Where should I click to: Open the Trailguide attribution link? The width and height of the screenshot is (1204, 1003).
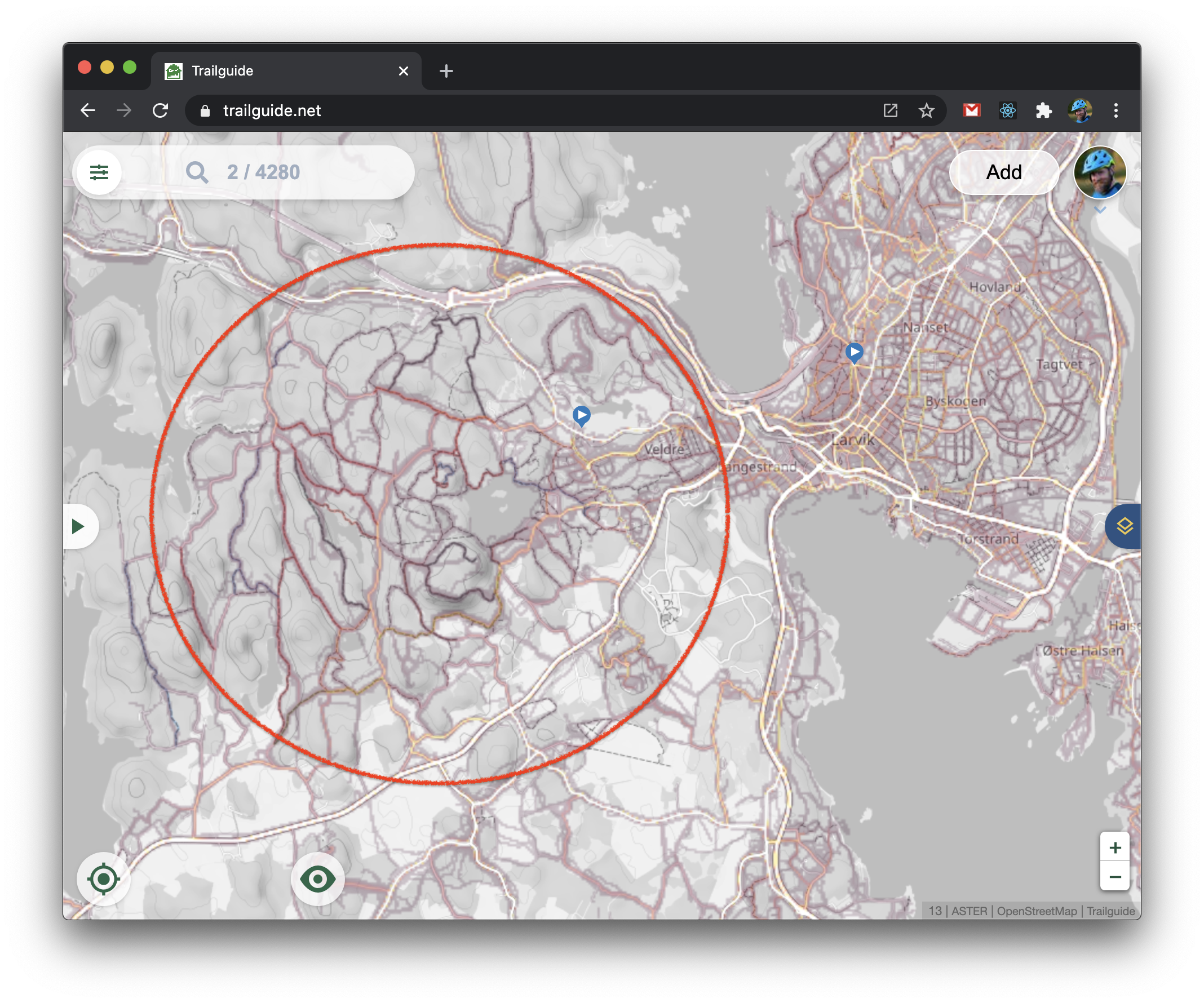tap(1110, 911)
